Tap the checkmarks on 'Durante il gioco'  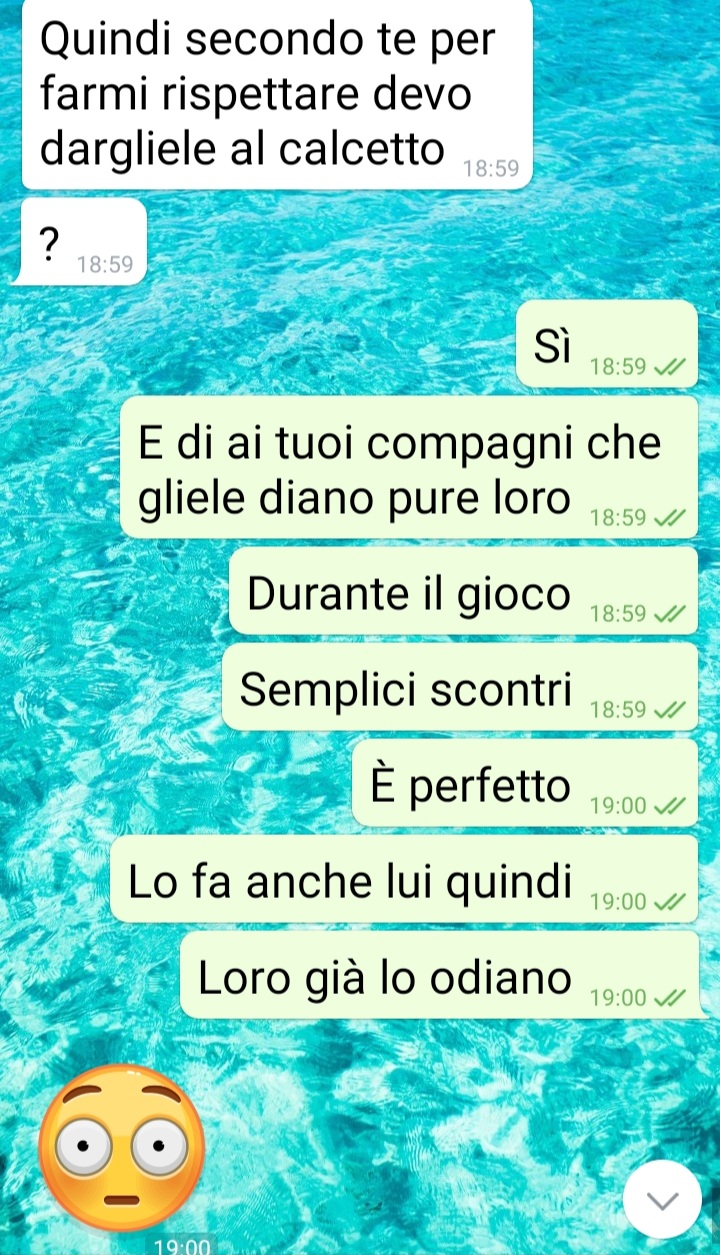click(669, 614)
